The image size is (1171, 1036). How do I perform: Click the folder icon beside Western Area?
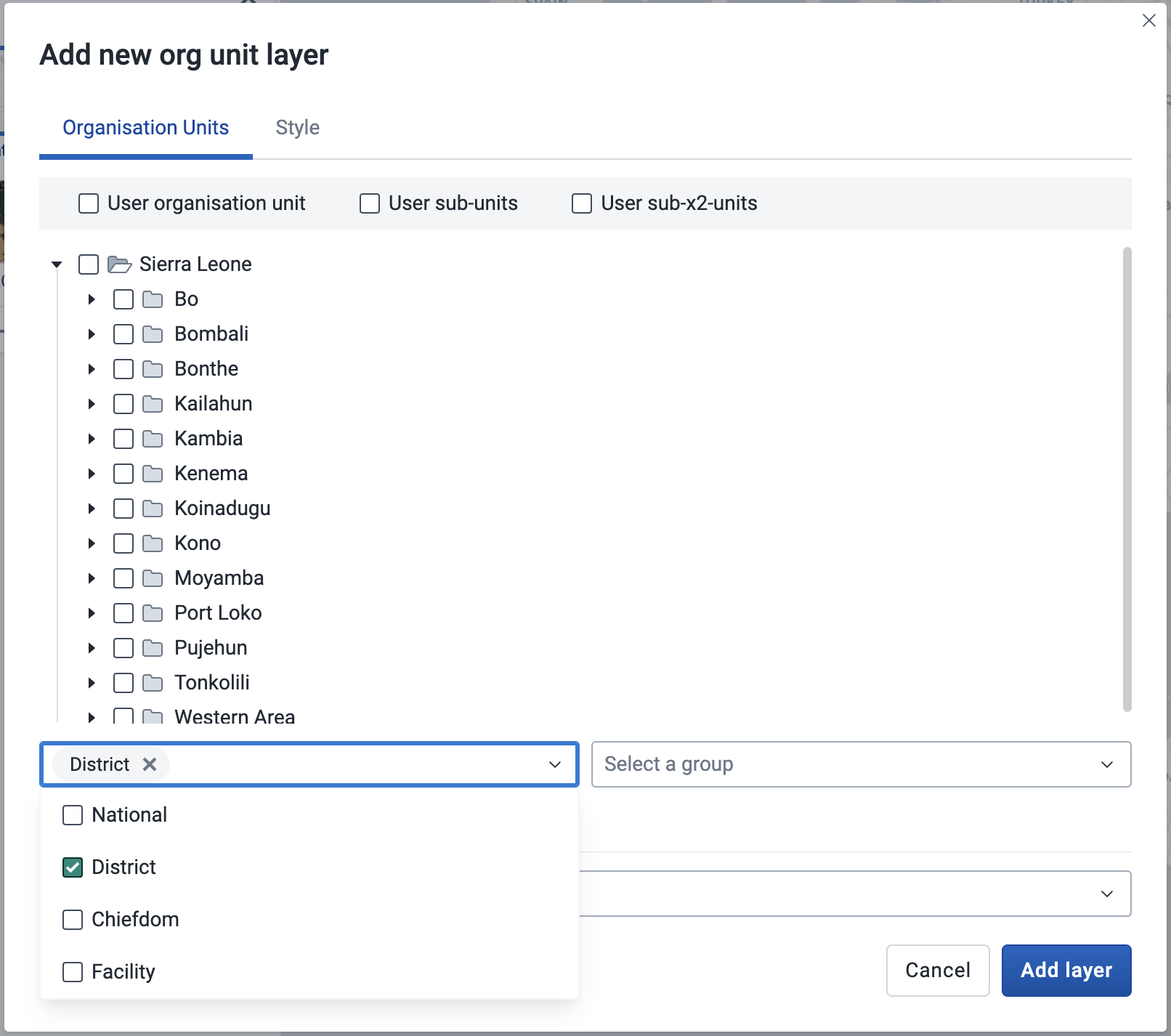pos(153,717)
